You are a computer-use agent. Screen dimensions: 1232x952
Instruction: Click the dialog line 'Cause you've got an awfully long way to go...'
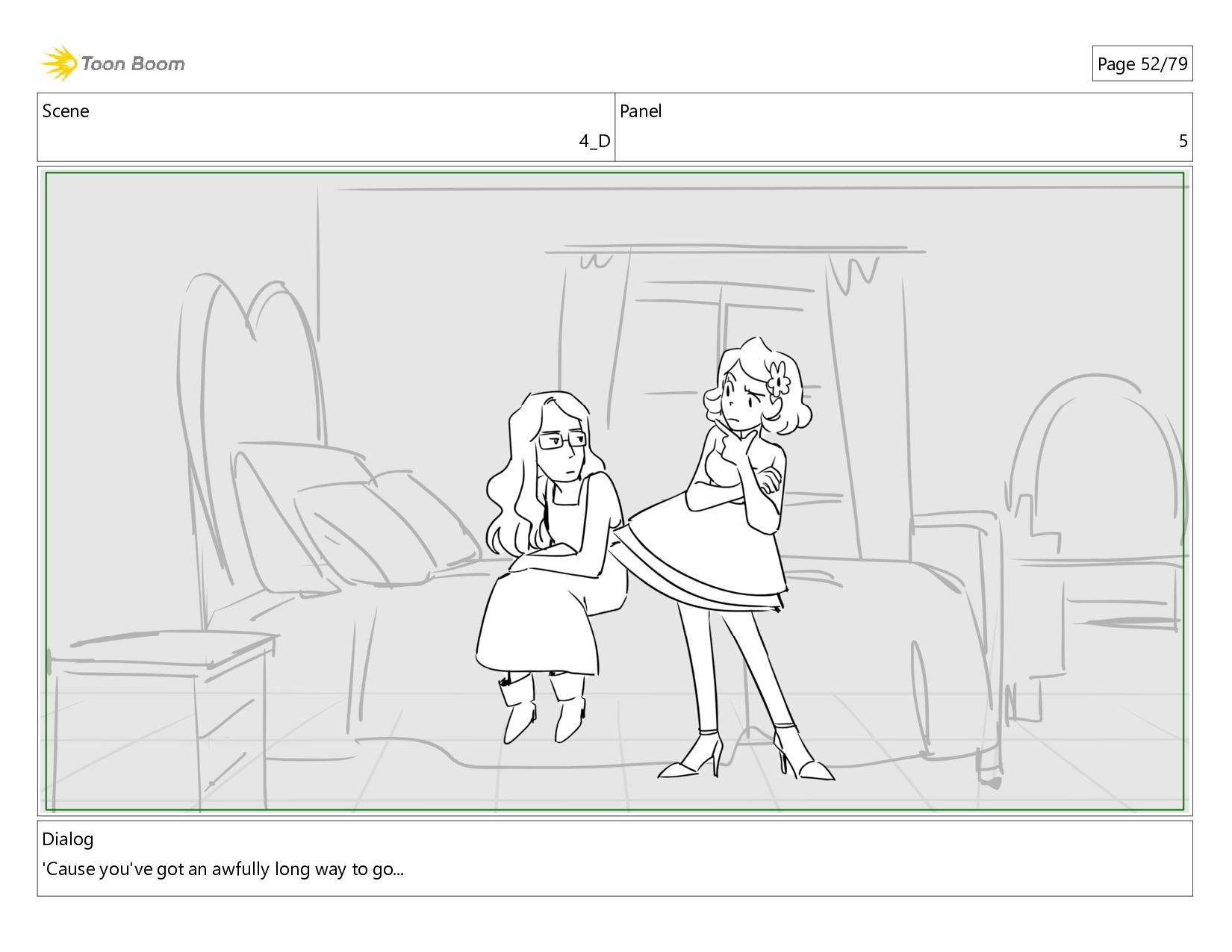[223, 869]
